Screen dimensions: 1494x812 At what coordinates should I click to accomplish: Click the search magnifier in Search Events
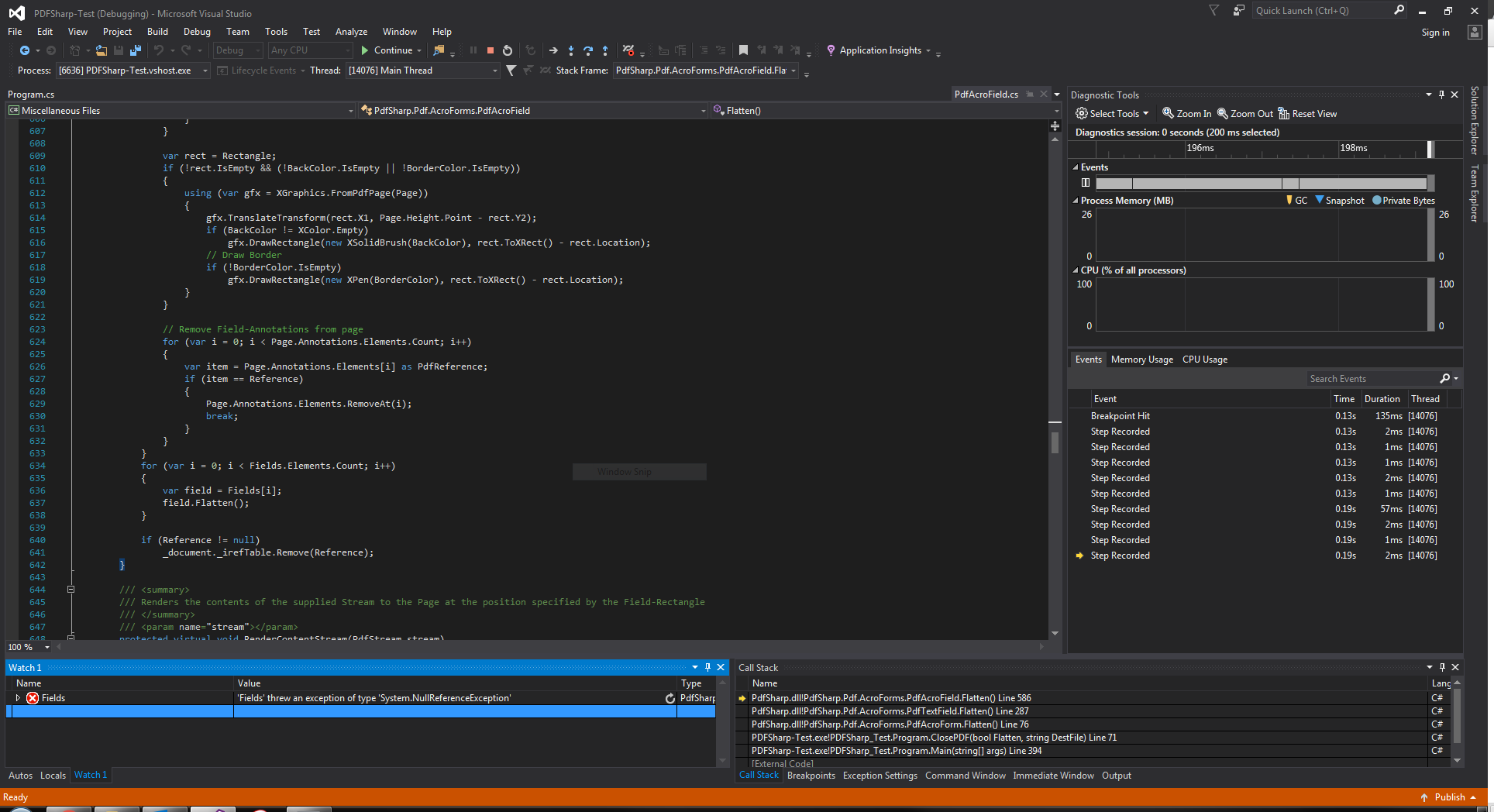(x=1444, y=379)
